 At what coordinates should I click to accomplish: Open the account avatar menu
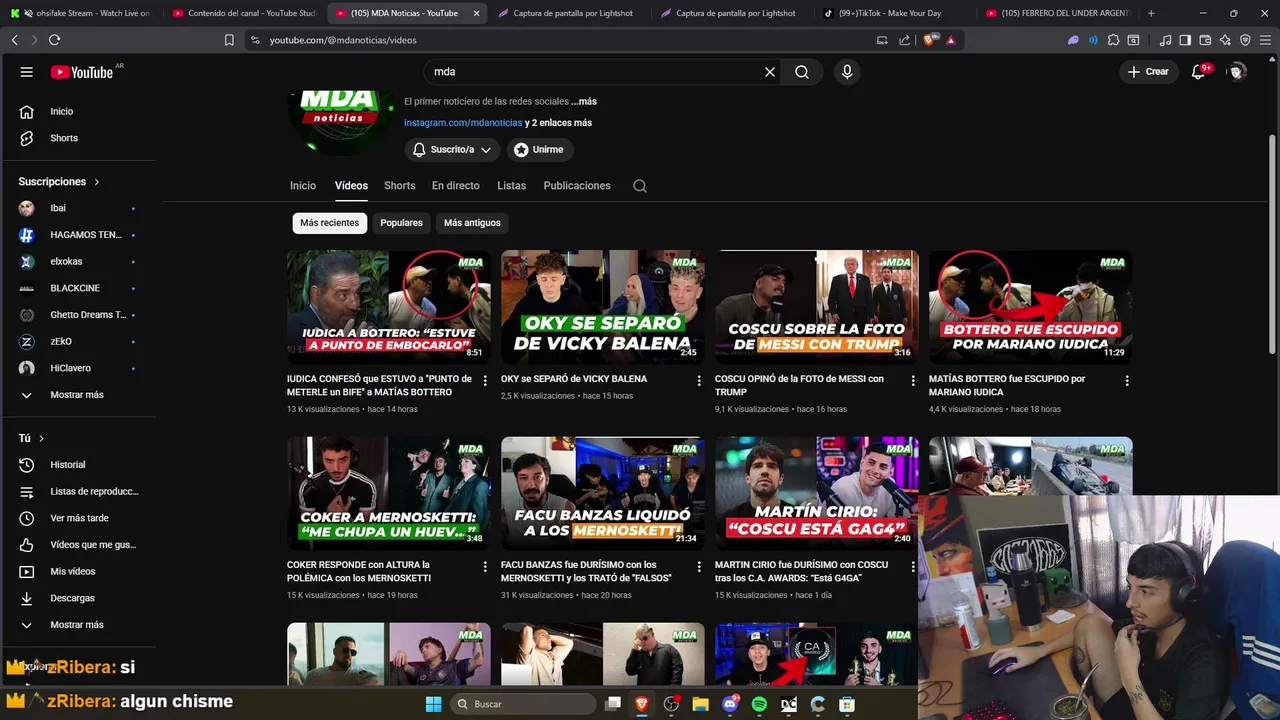[1237, 72]
